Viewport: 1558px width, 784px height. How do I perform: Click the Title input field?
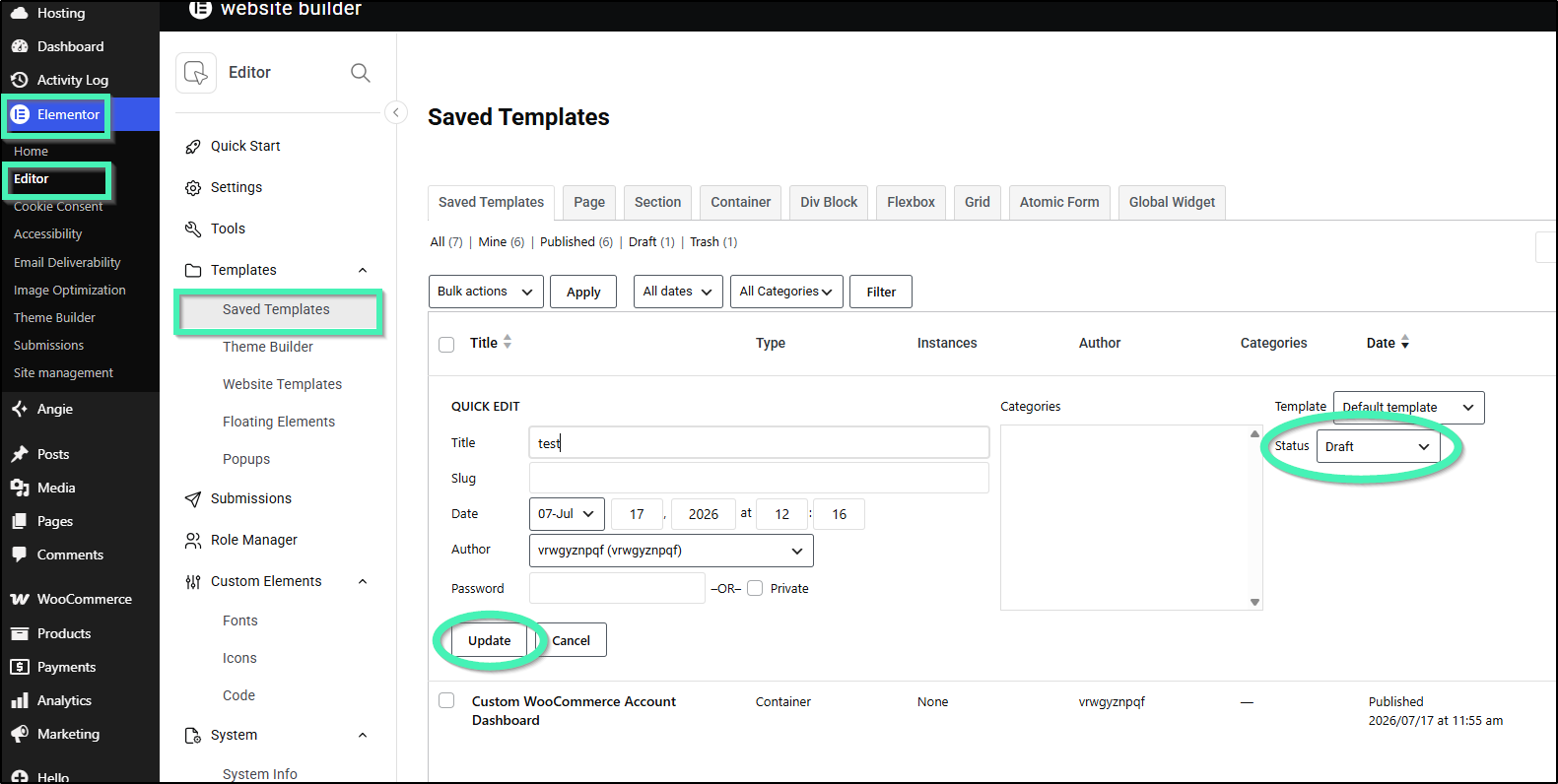point(759,442)
